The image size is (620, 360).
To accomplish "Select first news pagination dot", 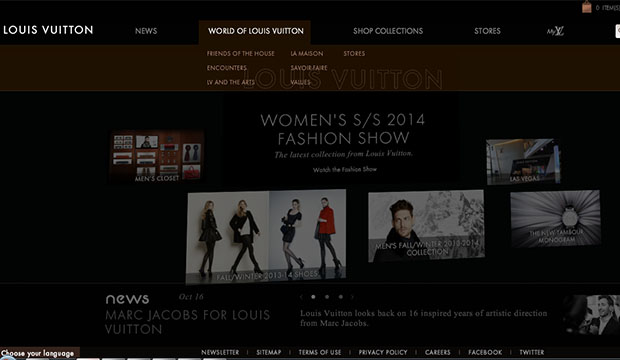I will [x=313, y=297].
